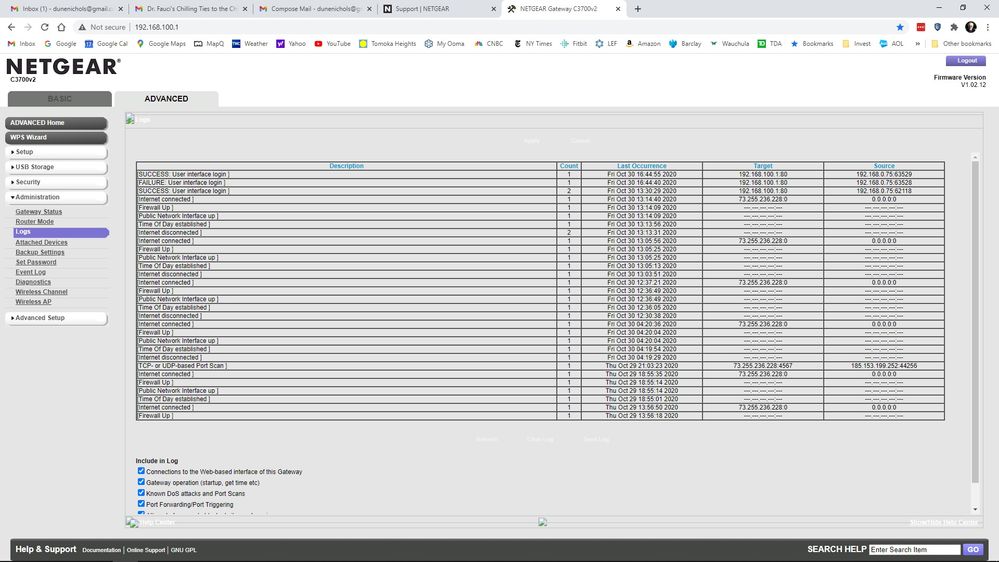Toggle Gateway operation checkbox
This screenshot has width=999, height=562.
[x=141, y=482]
